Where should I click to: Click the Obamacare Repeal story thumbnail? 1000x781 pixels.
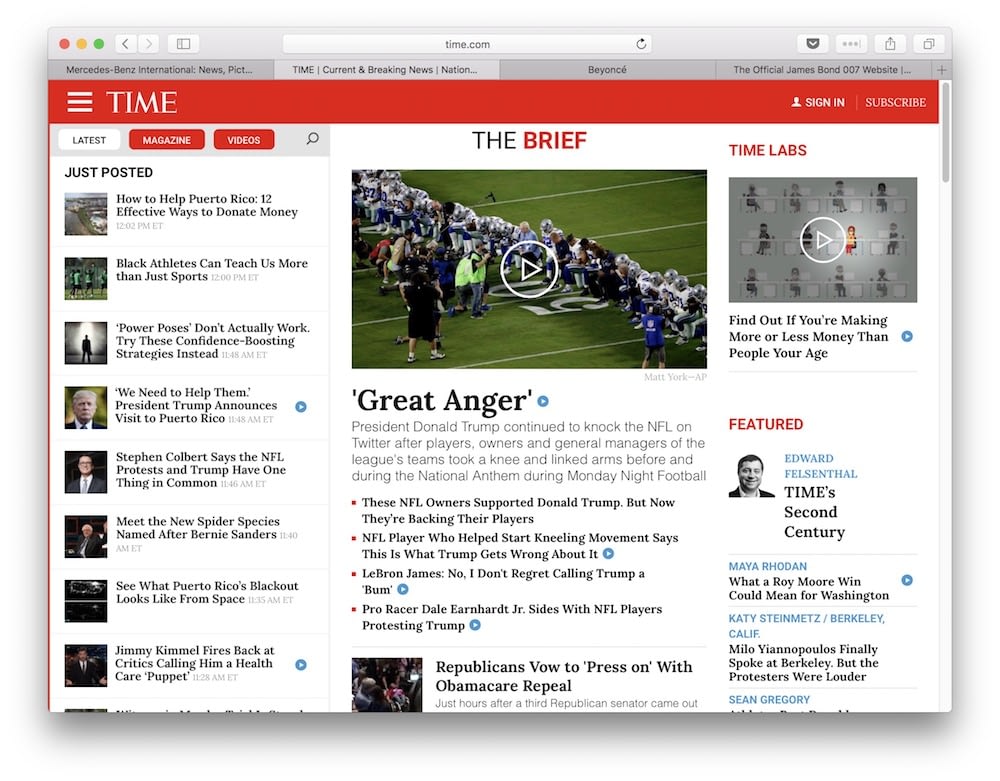point(387,685)
